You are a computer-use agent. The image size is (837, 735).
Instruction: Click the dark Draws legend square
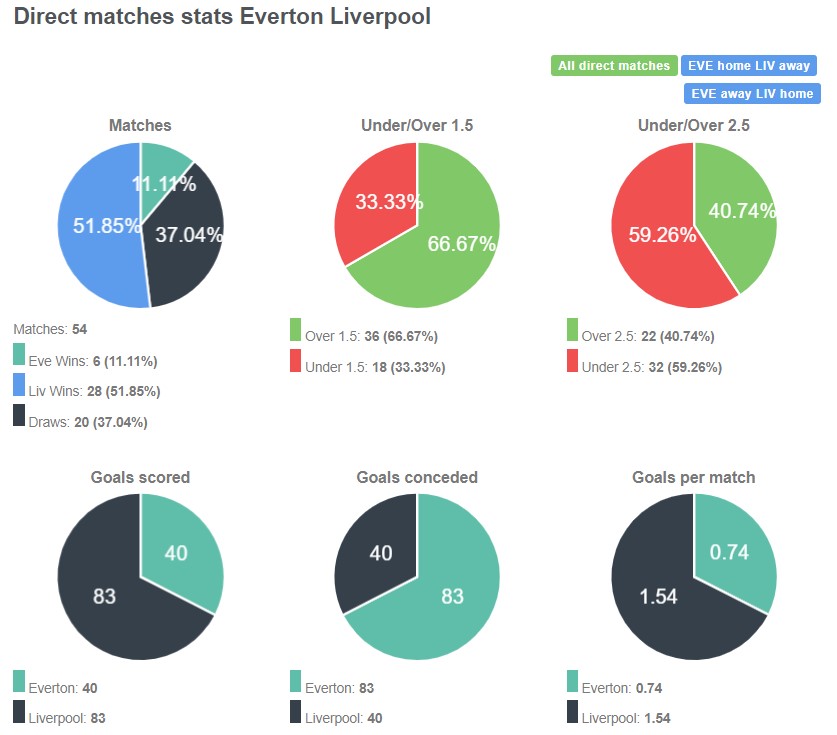click(x=17, y=416)
